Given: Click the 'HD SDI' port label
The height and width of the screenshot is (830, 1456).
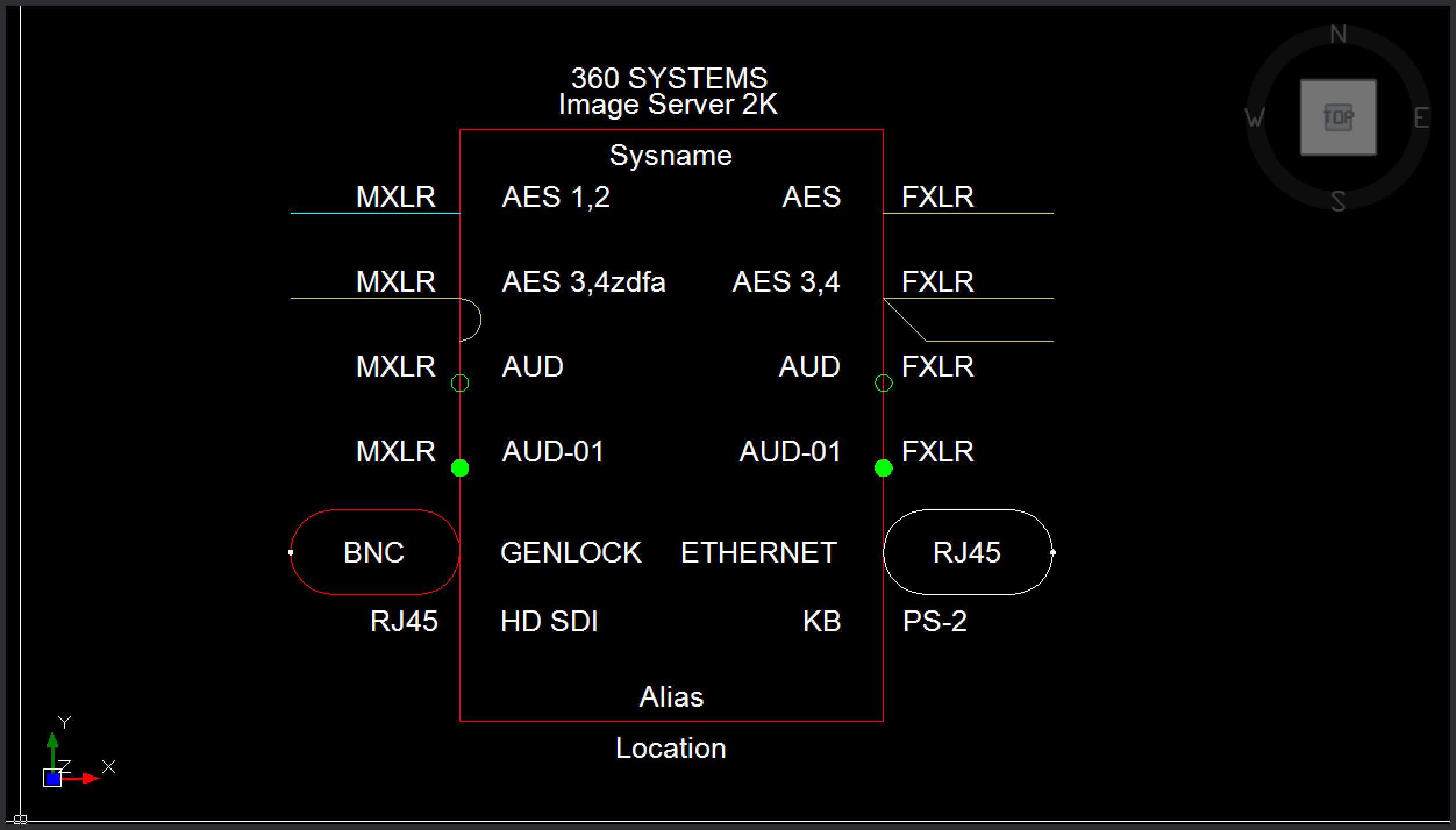Looking at the screenshot, I should tap(549, 621).
